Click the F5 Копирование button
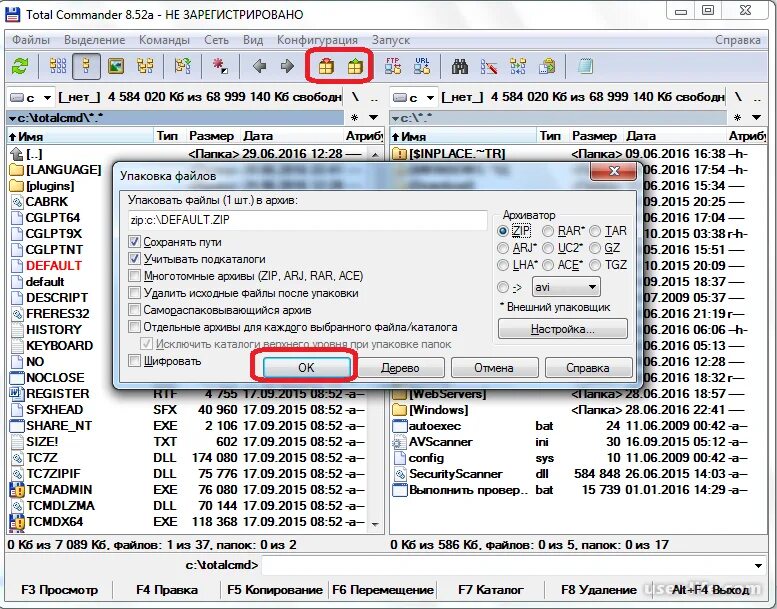777x609 pixels. coord(275,590)
